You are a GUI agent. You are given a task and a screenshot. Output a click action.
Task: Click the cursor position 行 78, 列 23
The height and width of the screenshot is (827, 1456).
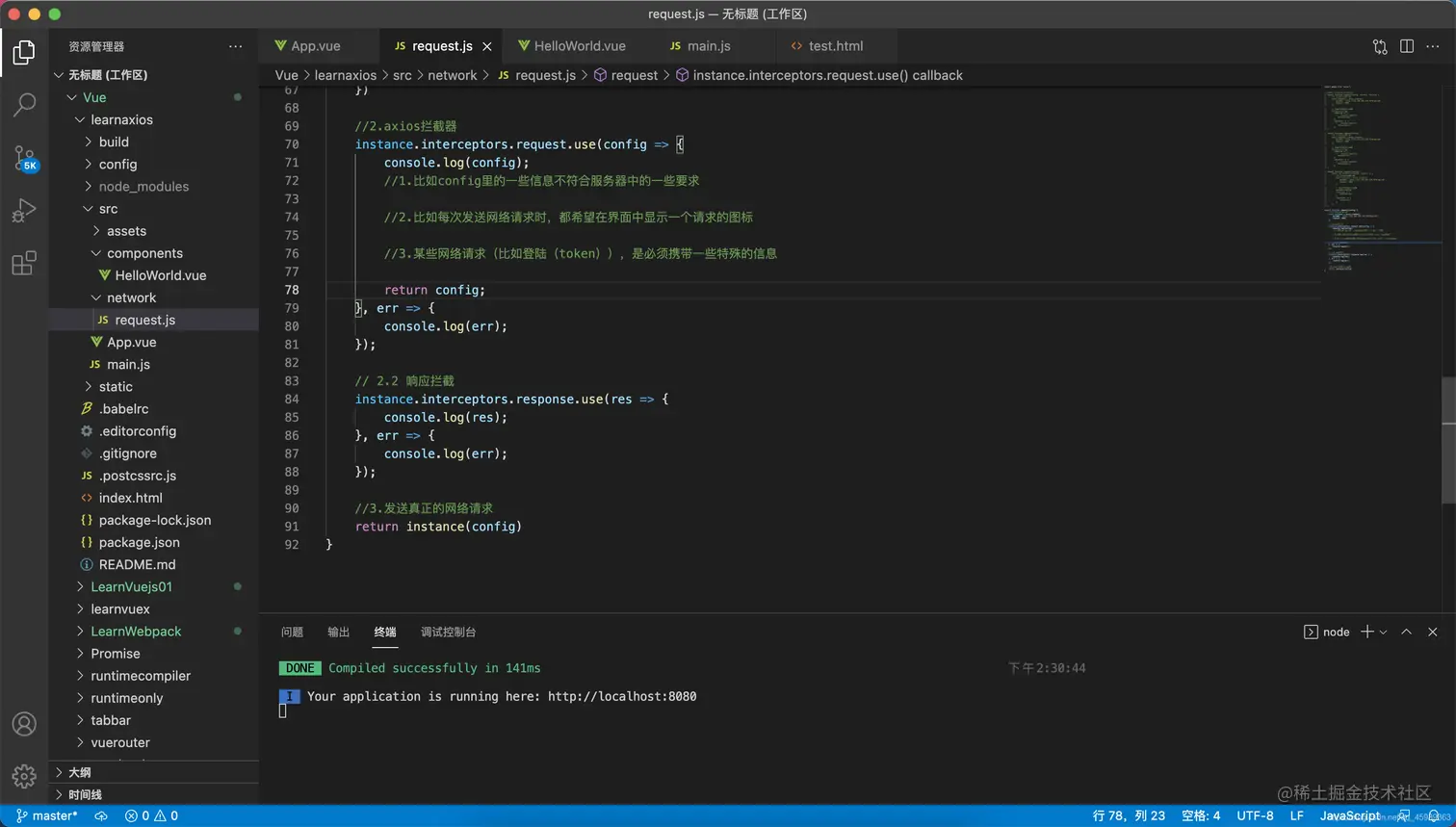pos(1129,815)
